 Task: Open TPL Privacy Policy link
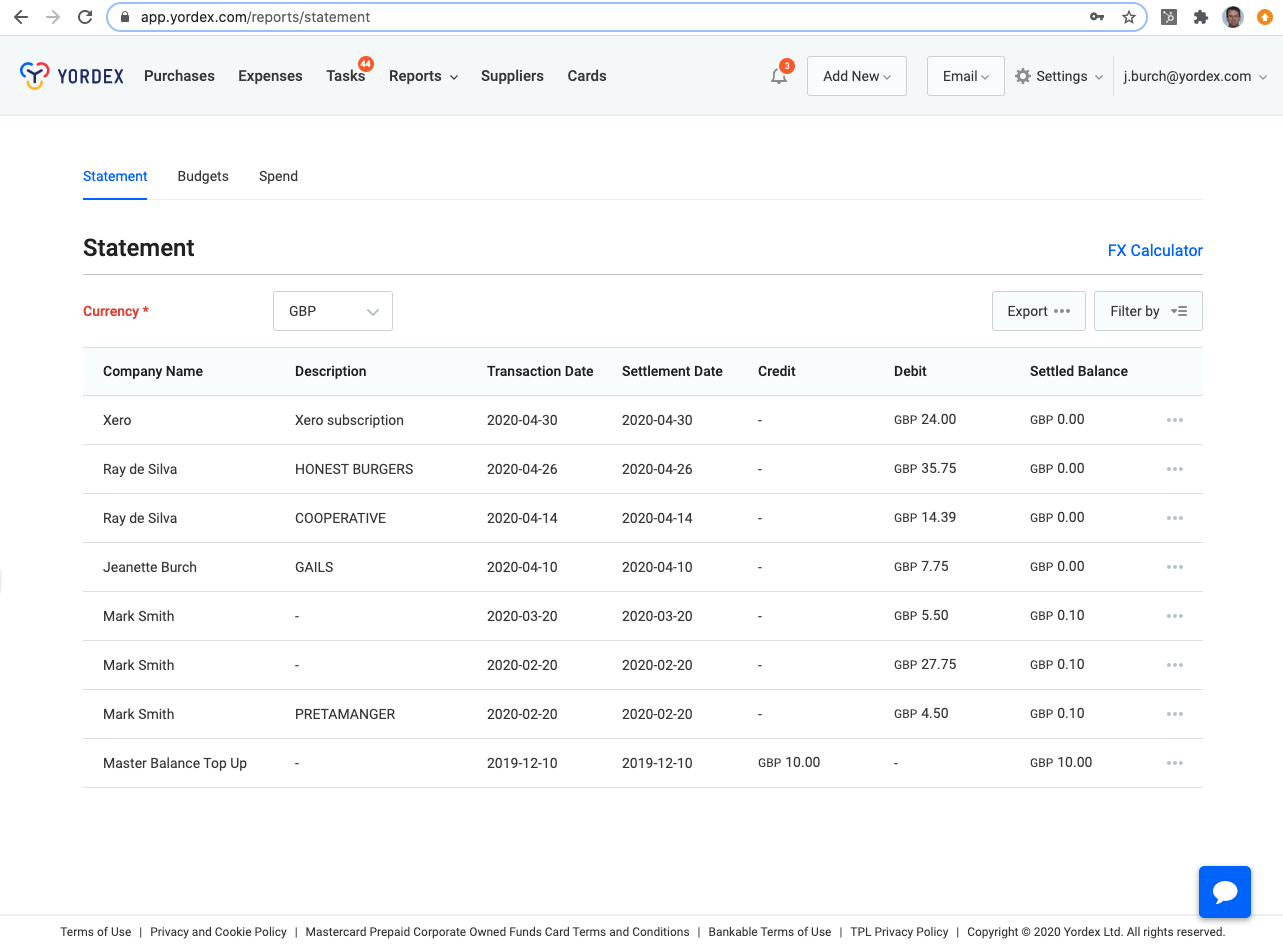(x=899, y=932)
